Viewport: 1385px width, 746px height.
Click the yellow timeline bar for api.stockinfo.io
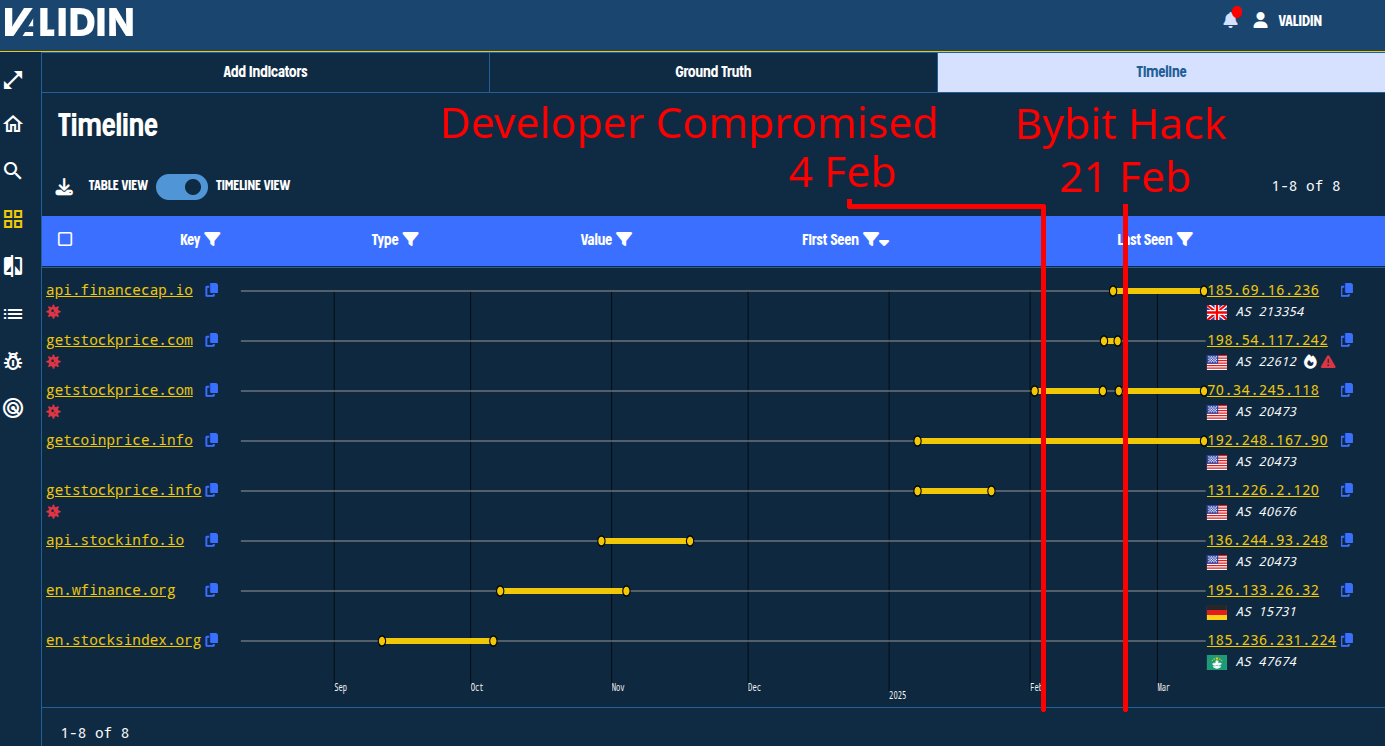646,541
